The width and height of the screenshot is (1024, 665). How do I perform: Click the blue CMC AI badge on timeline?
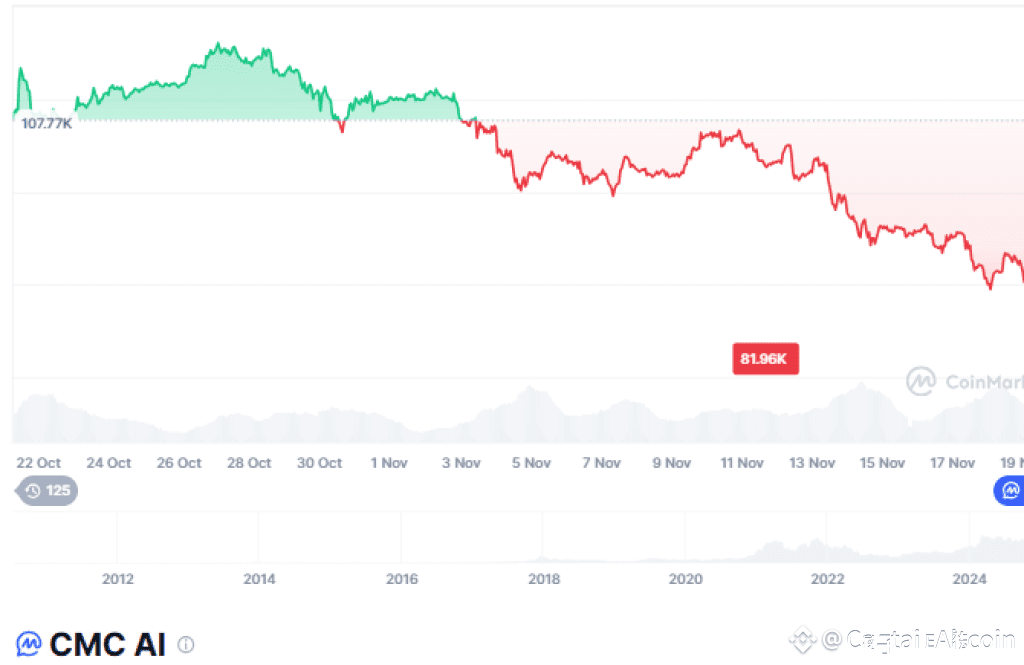(x=1009, y=490)
